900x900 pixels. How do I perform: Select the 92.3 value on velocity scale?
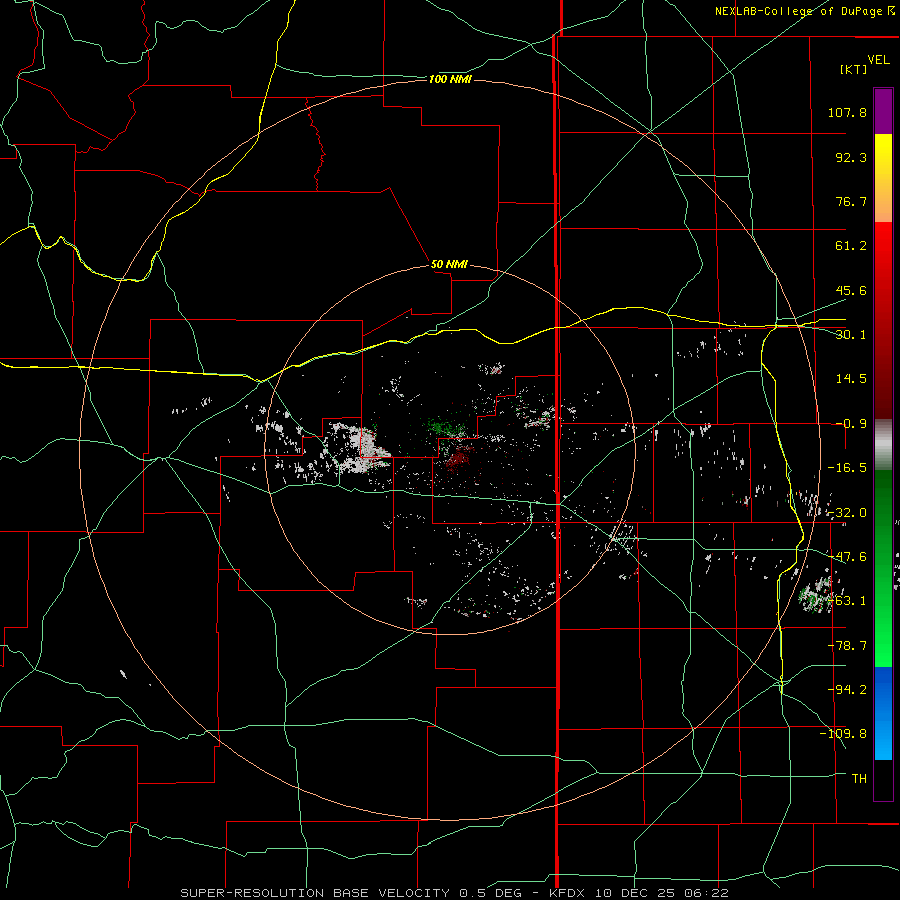pyautogui.click(x=851, y=157)
